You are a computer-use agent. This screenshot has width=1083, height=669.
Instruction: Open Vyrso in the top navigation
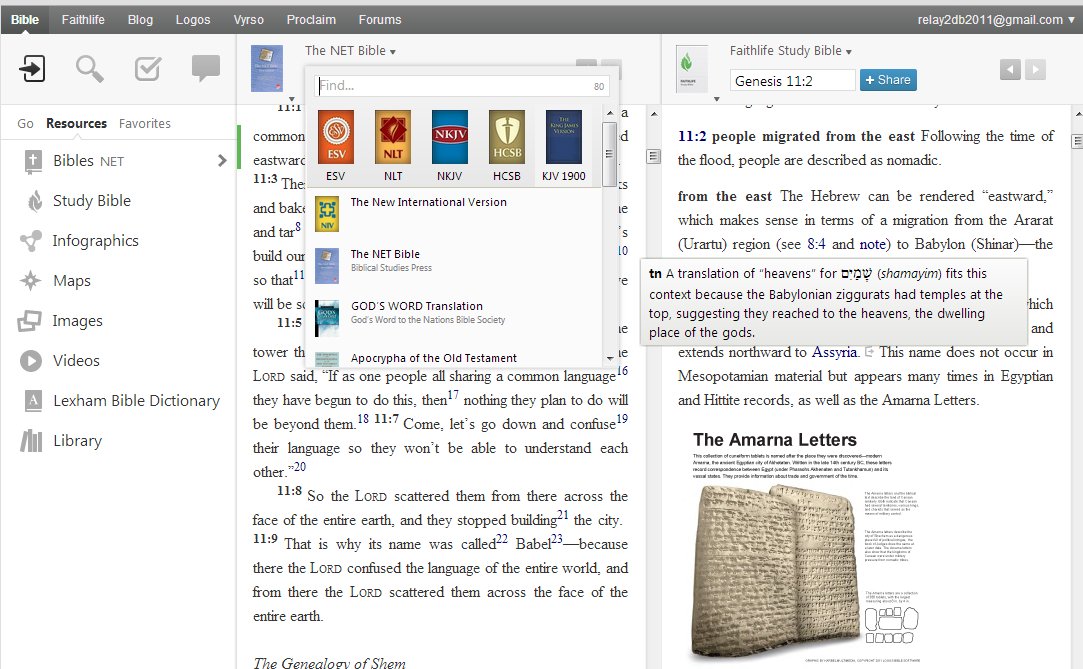pyautogui.click(x=249, y=20)
